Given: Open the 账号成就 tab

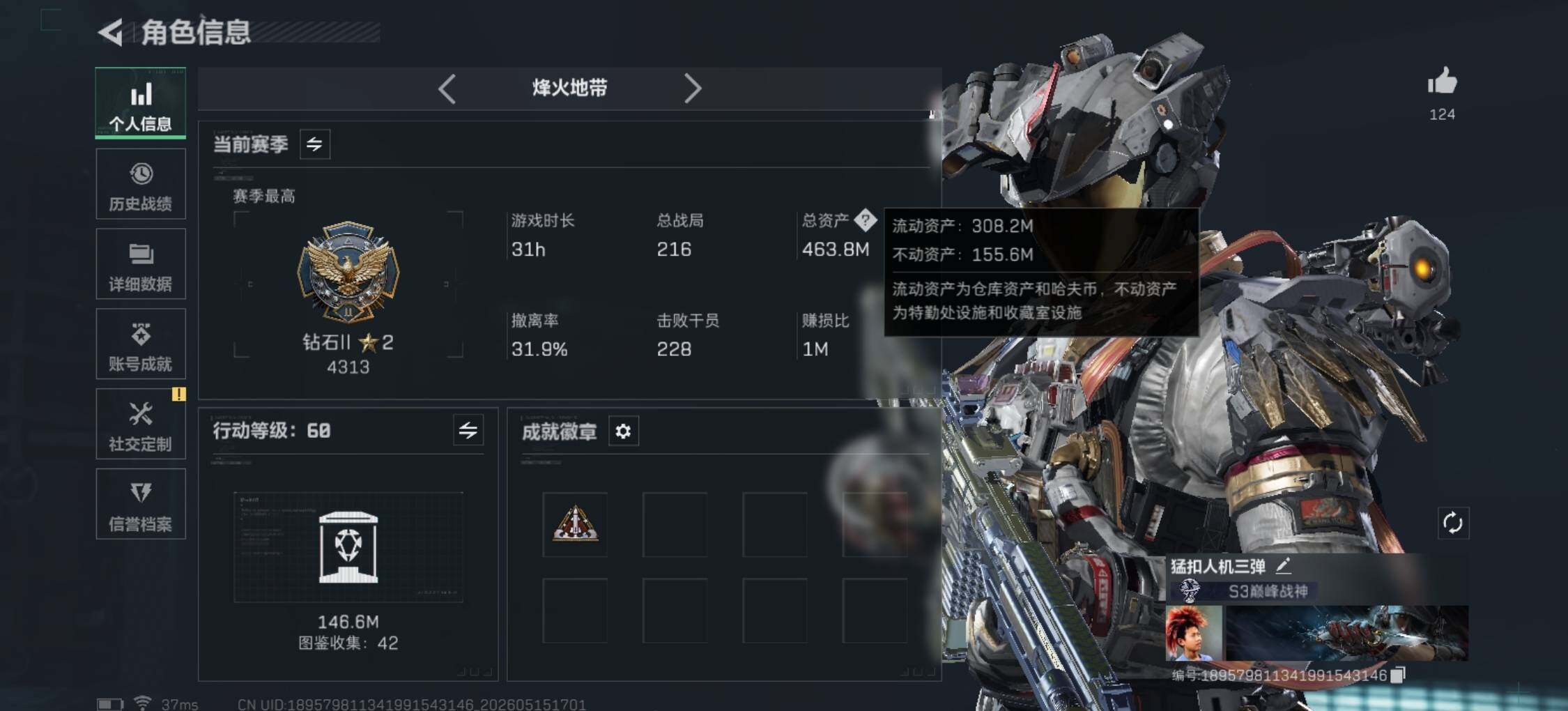Looking at the screenshot, I should click(141, 344).
